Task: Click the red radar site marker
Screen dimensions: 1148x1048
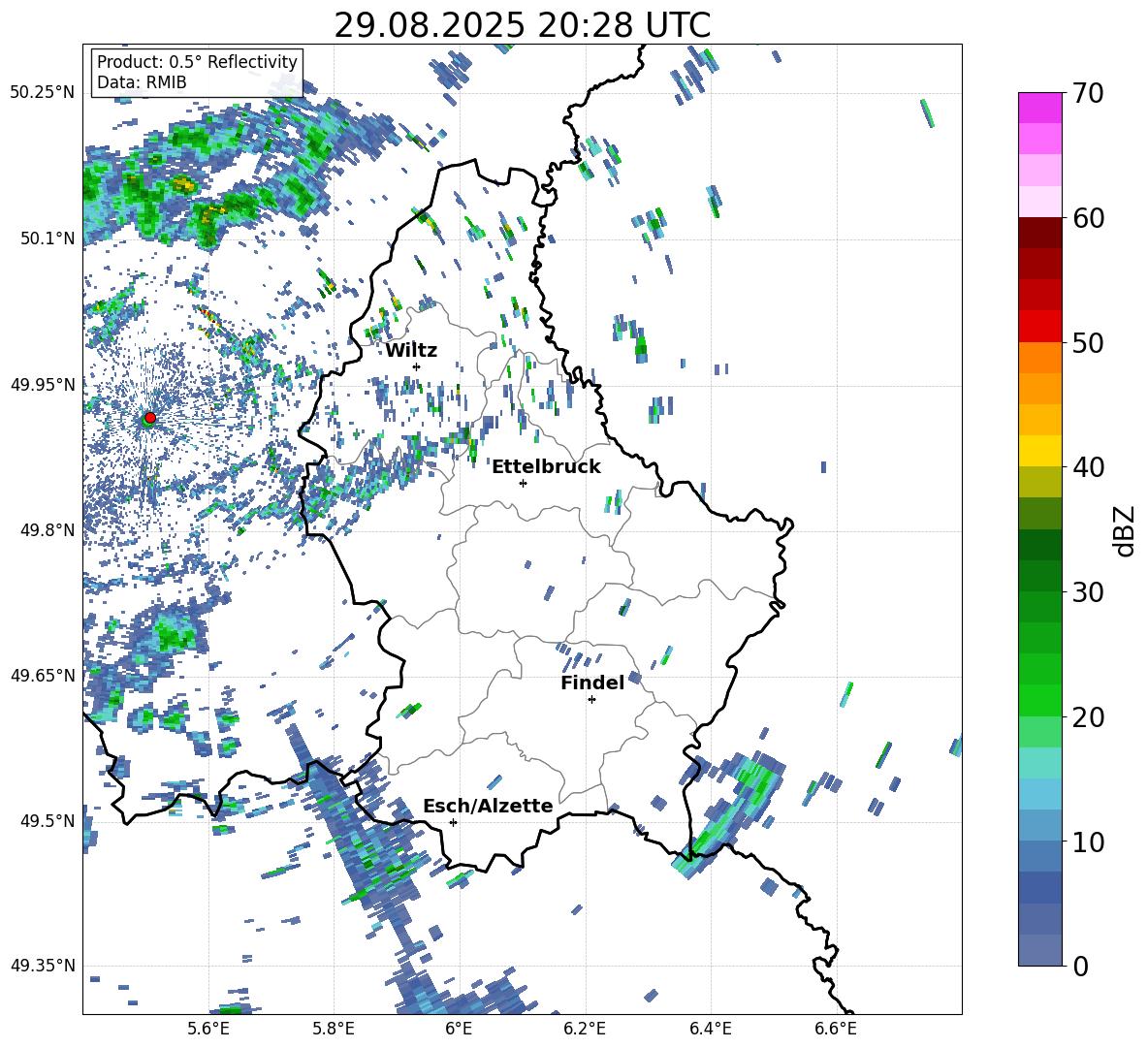Action: (x=150, y=417)
